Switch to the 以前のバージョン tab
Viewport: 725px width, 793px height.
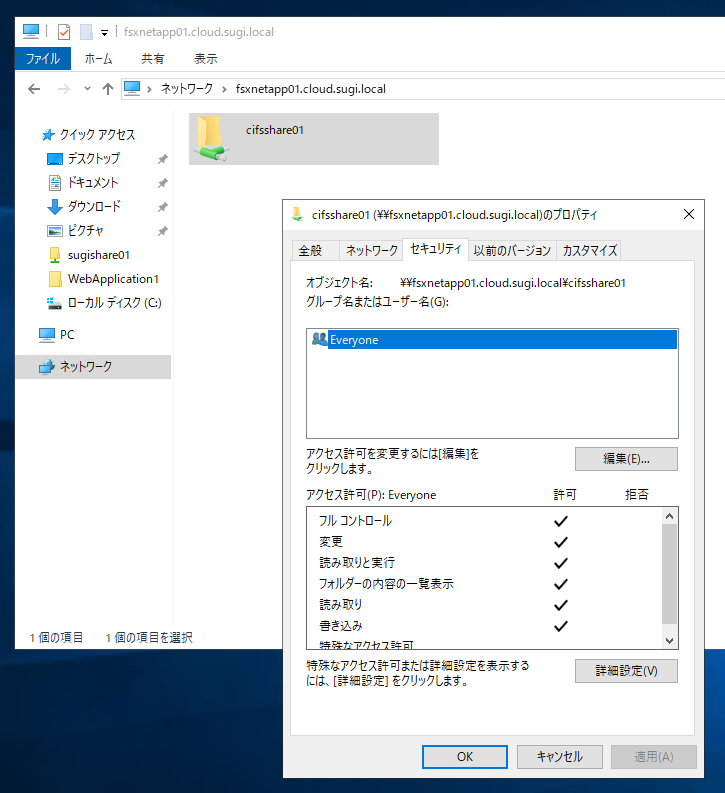pyautogui.click(x=512, y=250)
